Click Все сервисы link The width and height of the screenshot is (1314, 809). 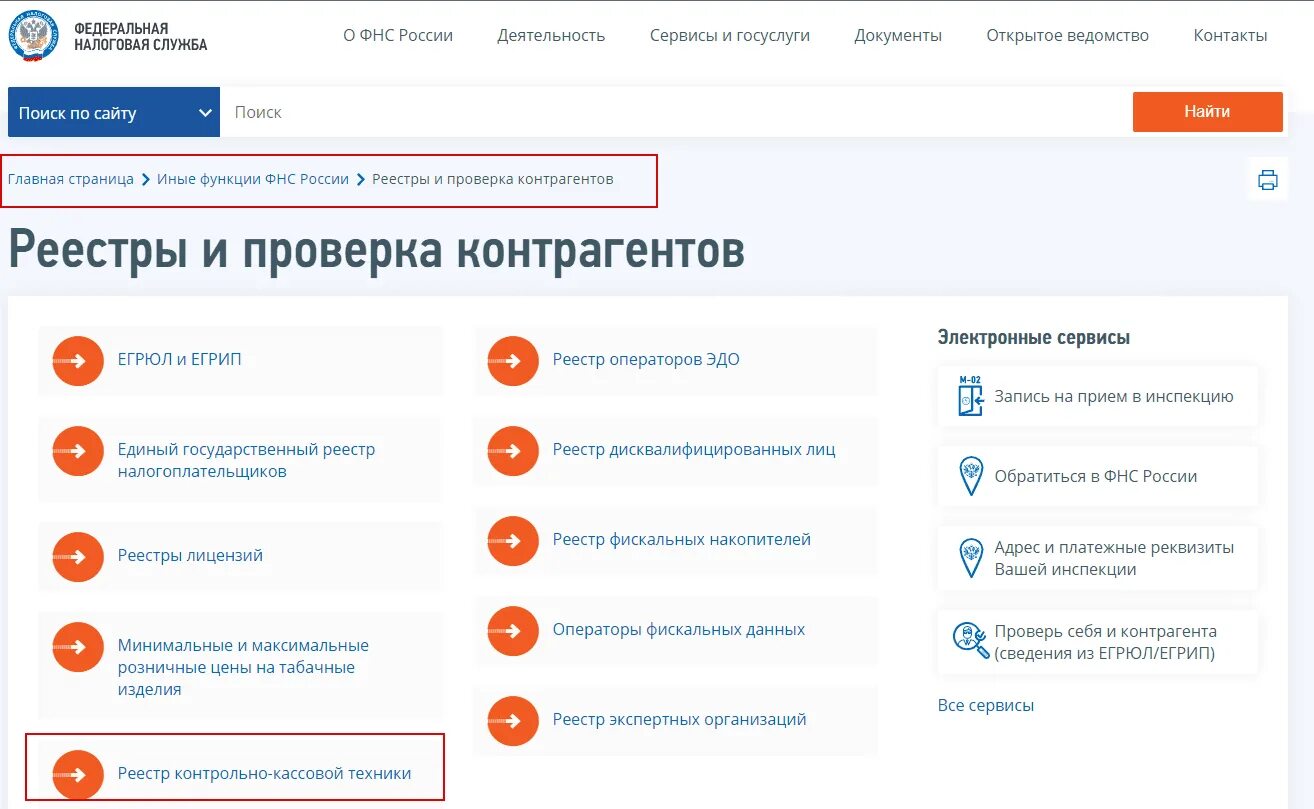point(986,706)
